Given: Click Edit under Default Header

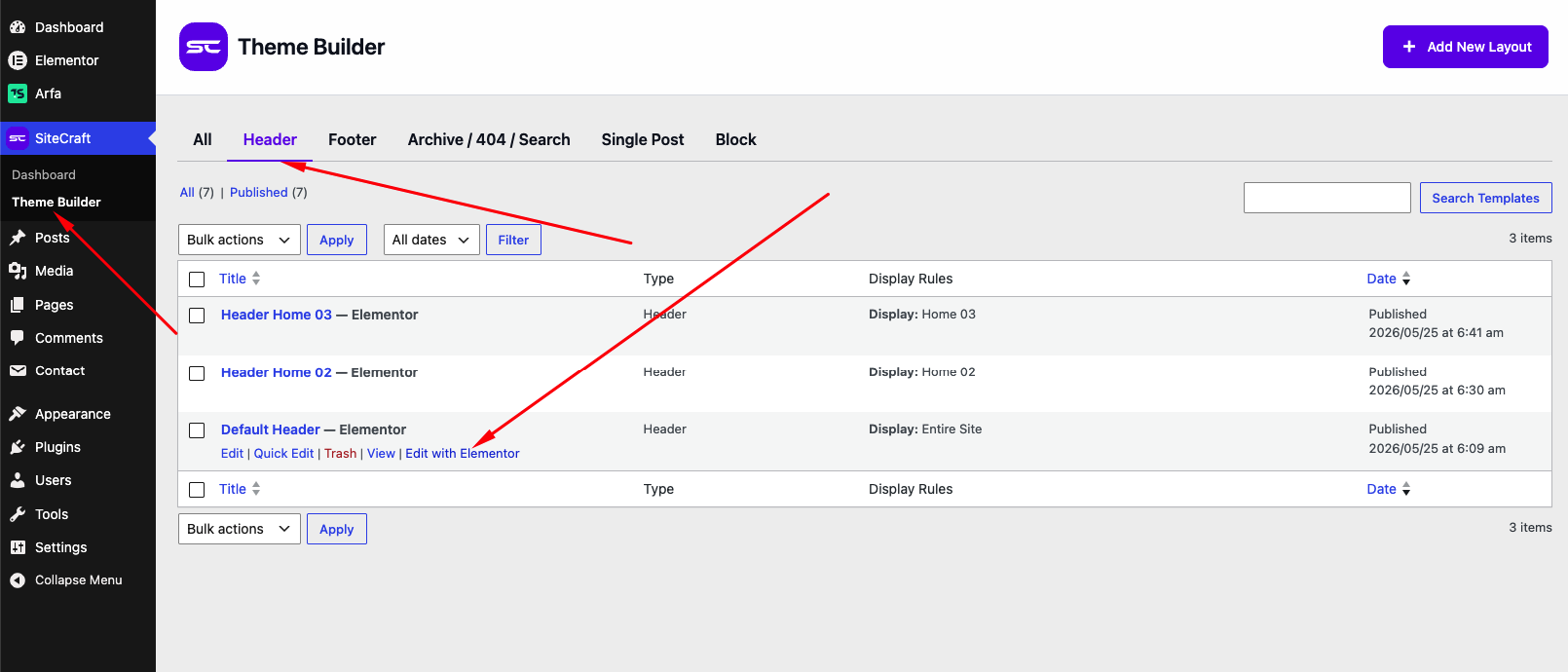Looking at the screenshot, I should coord(232,454).
